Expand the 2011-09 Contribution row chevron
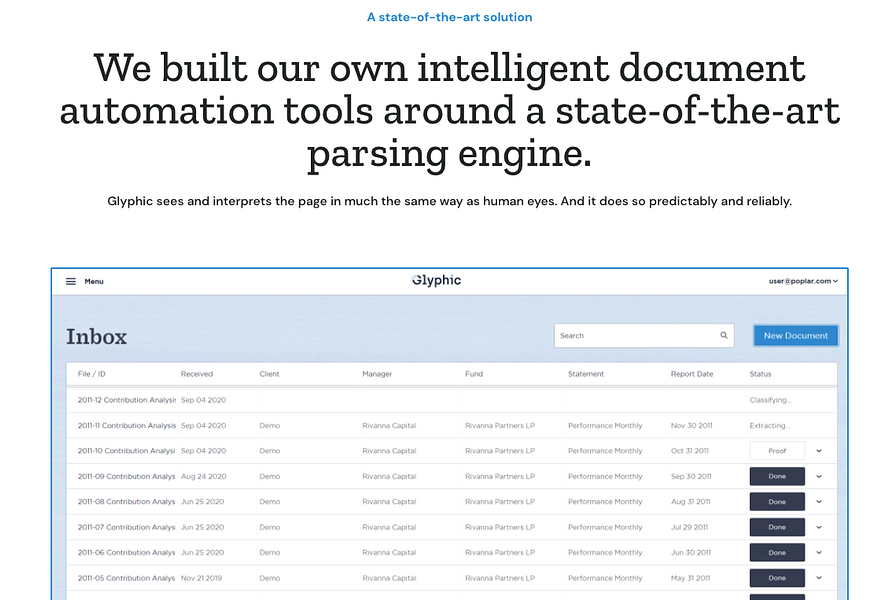This screenshot has width=893, height=600. (x=818, y=476)
